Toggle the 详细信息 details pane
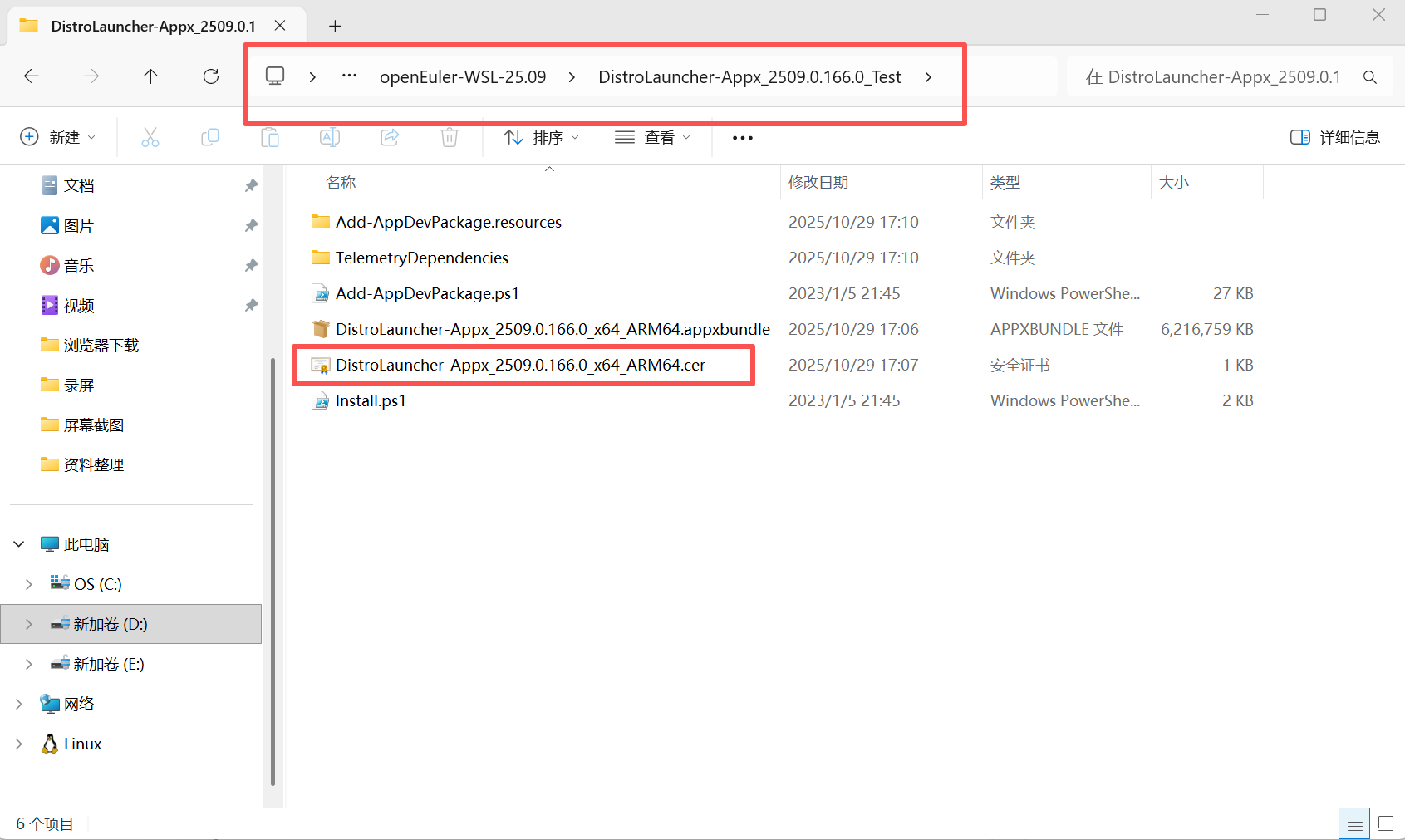Viewport: 1405px width, 840px height. pyautogui.click(x=1334, y=137)
